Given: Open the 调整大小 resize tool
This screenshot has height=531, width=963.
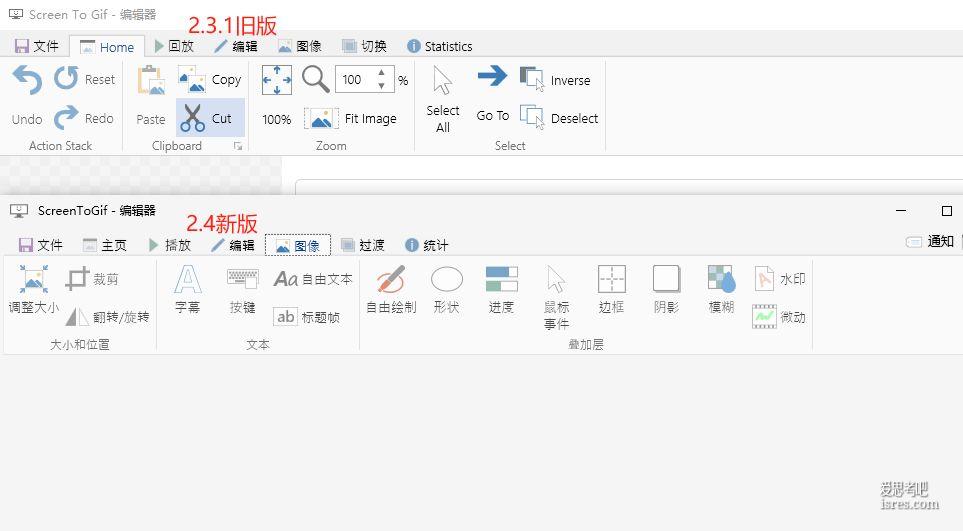Looking at the screenshot, I should pos(34,289).
